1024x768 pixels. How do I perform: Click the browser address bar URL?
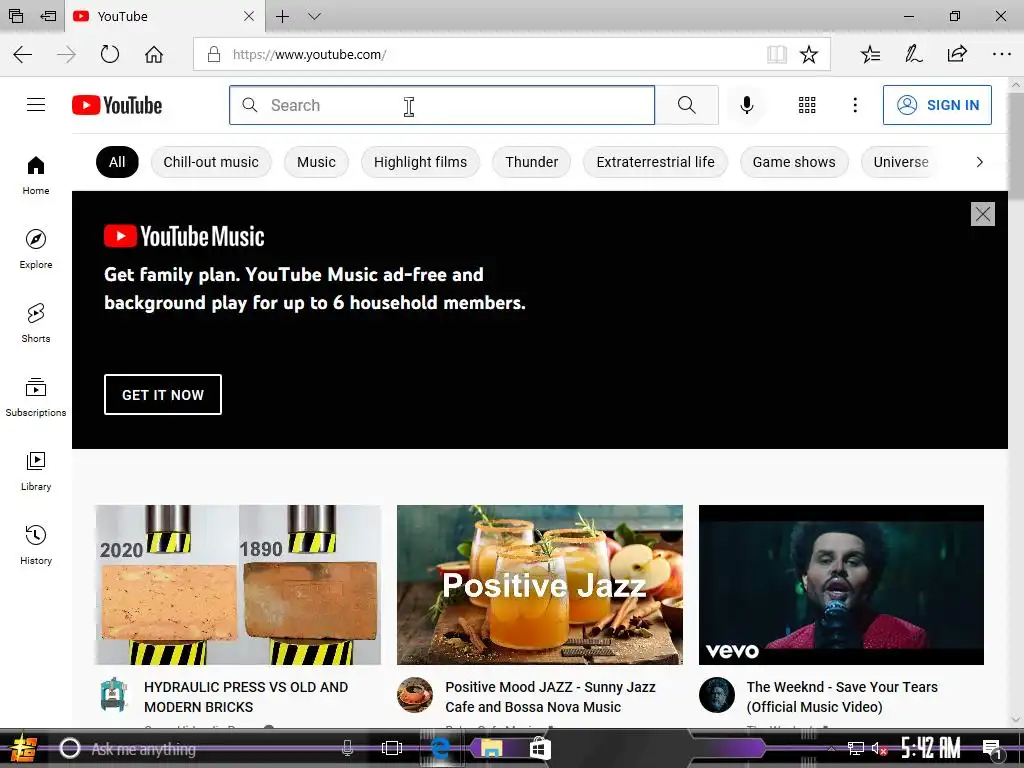[x=309, y=54]
